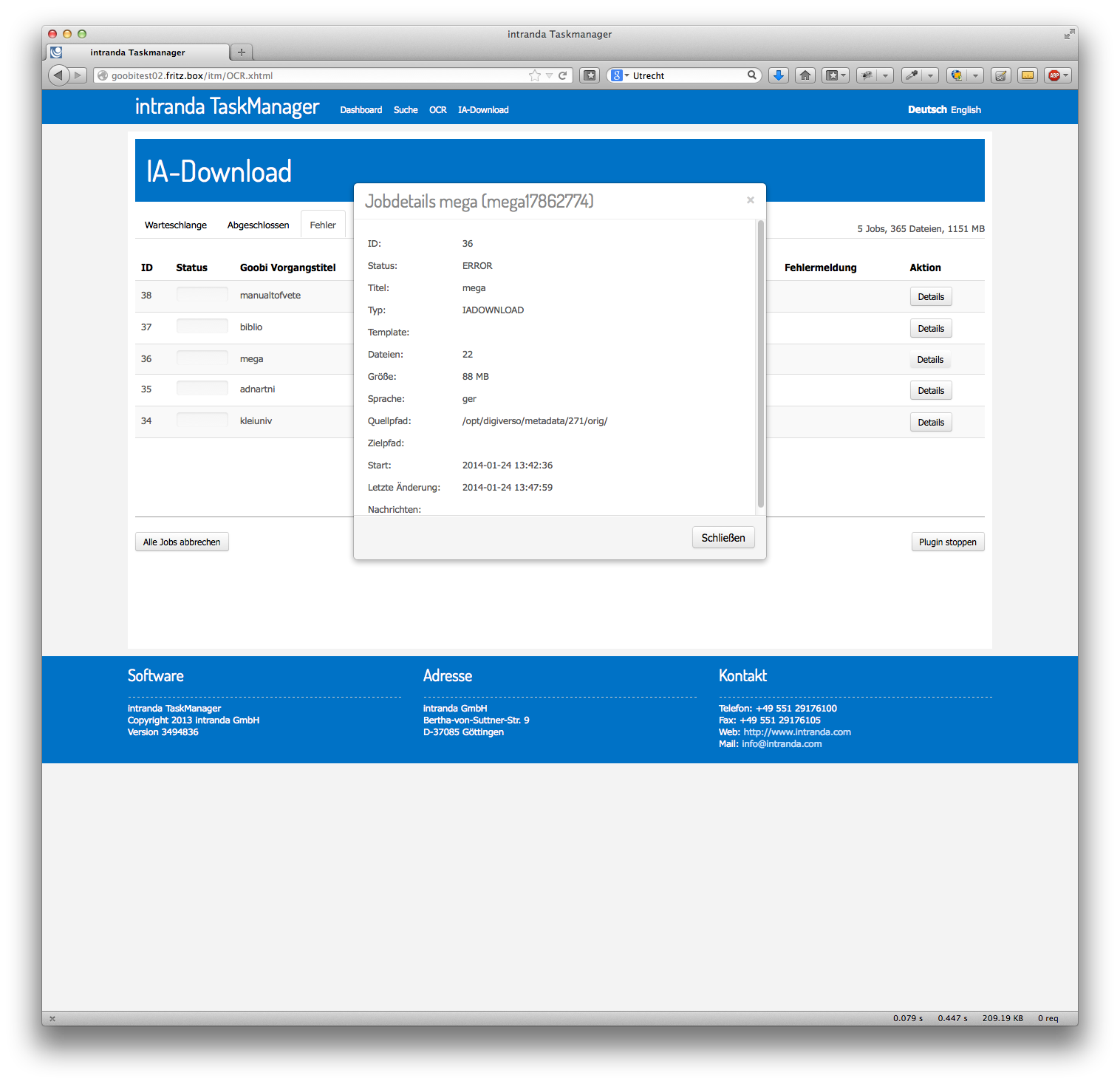
Task: Open the Suche navigation item
Action: 406,110
